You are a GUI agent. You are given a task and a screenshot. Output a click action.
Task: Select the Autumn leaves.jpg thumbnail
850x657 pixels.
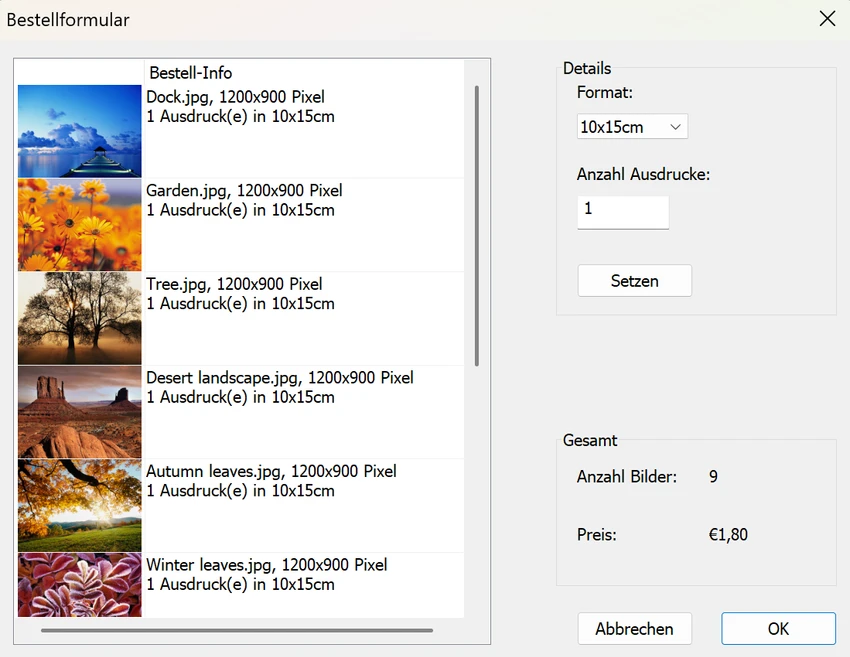pos(80,506)
